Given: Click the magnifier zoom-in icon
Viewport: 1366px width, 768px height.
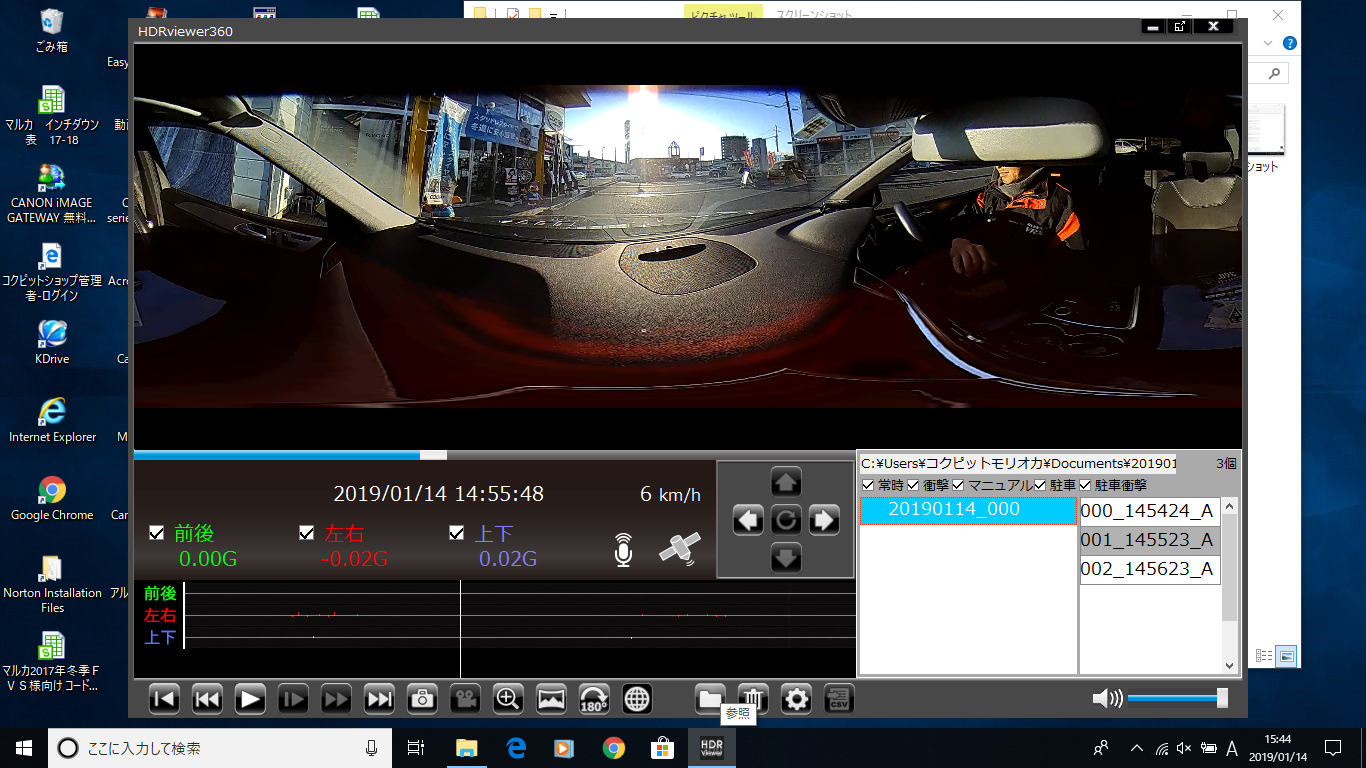Looking at the screenshot, I should (x=508, y=699).
